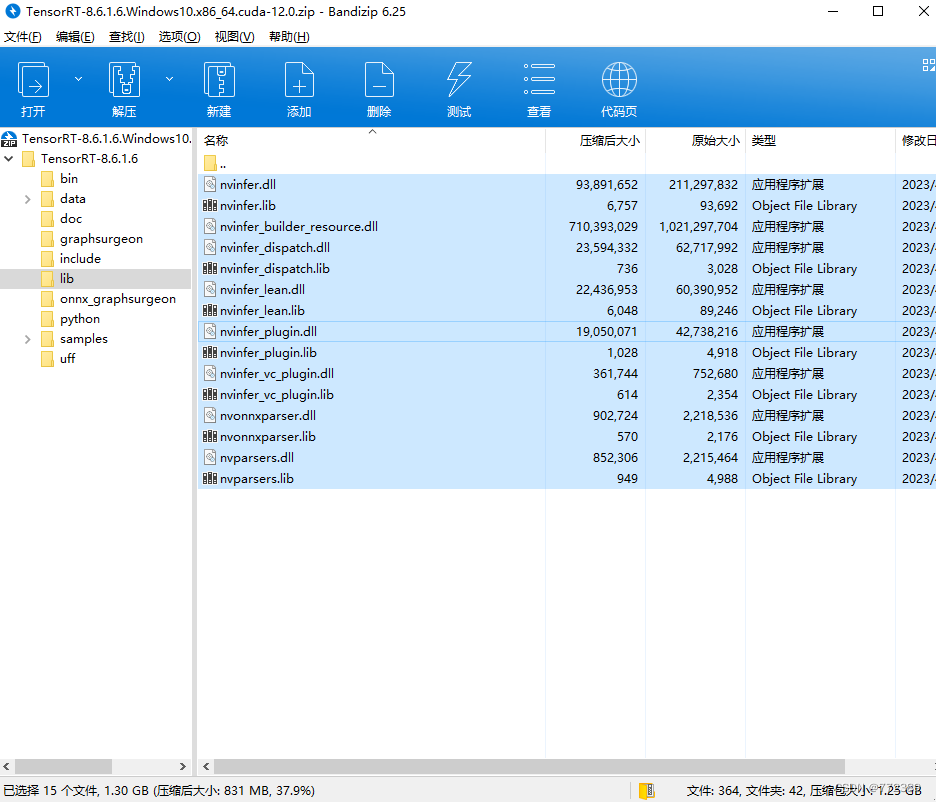Select the lib folder in the sidebar
This screenshot has width=936, height=802.
[66, 278]
